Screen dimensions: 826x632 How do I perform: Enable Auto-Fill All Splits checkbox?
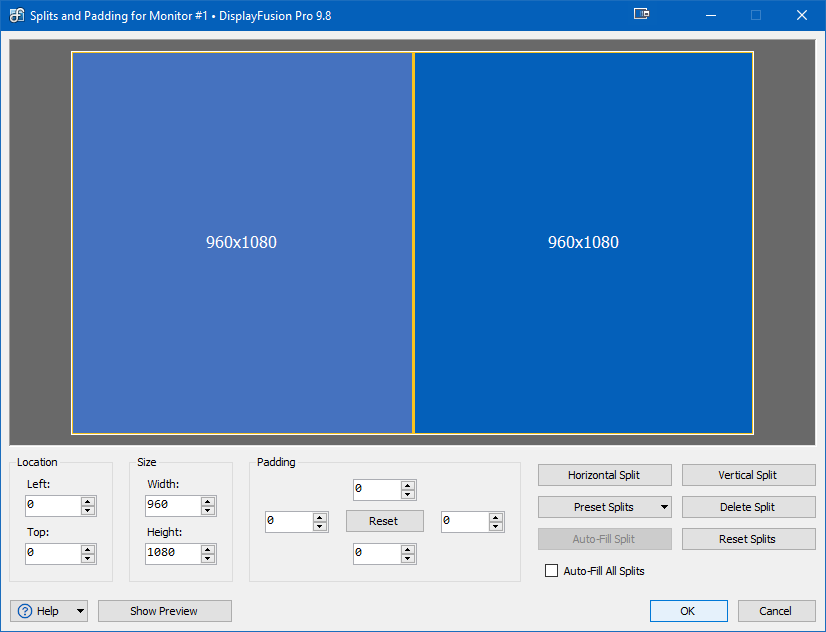pyautogui.click(x=551, y=571)
